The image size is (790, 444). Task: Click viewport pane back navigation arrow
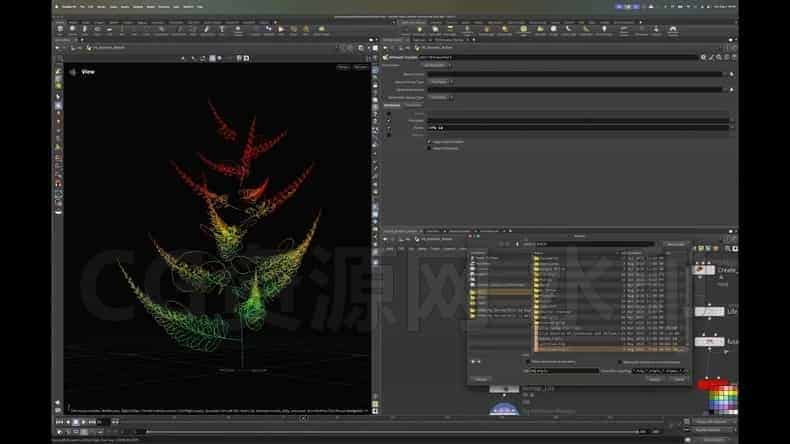[58, 48]
